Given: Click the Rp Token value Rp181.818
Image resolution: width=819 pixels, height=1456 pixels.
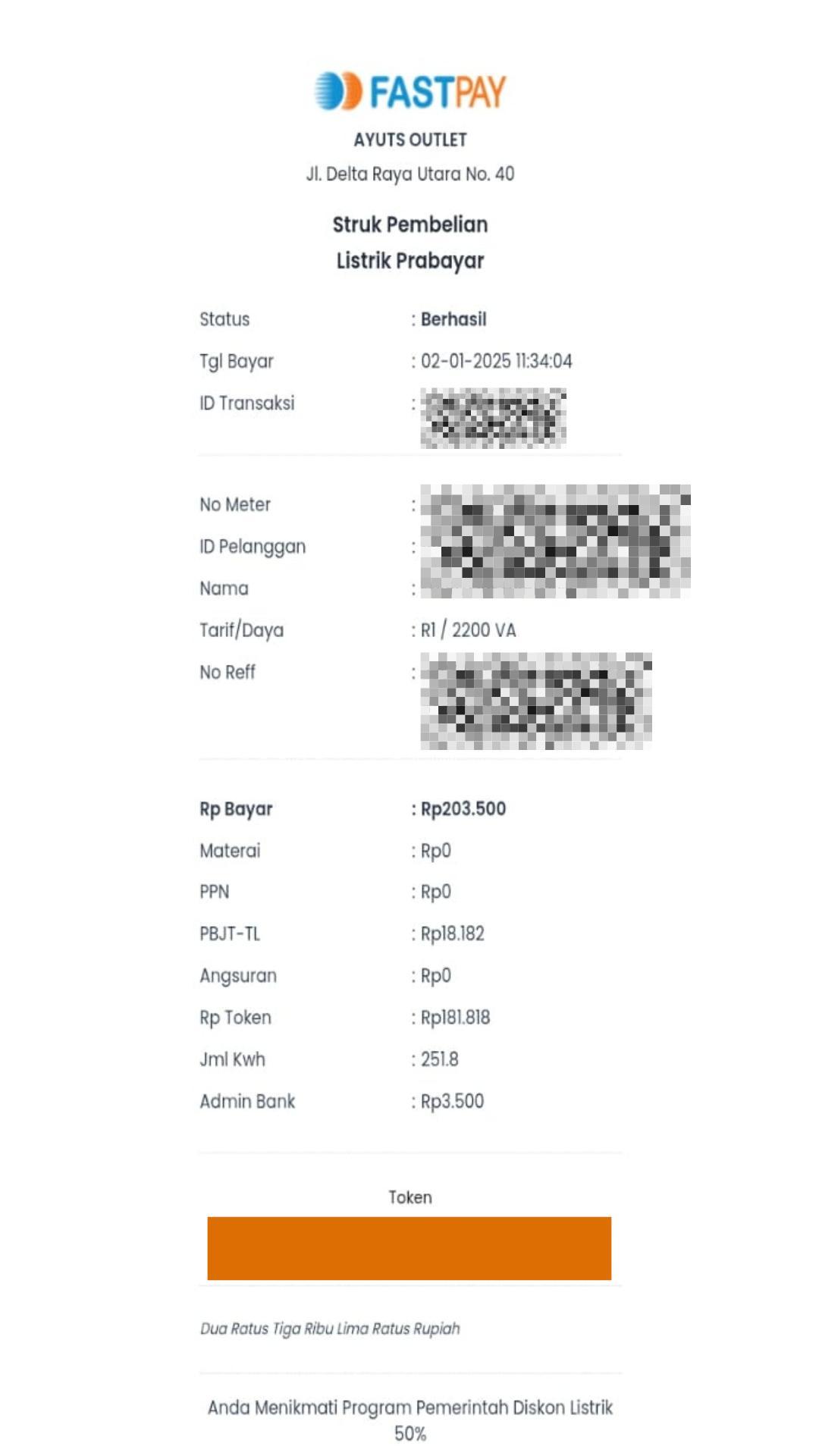Looking at the screenshot, I should point(455,1018).
